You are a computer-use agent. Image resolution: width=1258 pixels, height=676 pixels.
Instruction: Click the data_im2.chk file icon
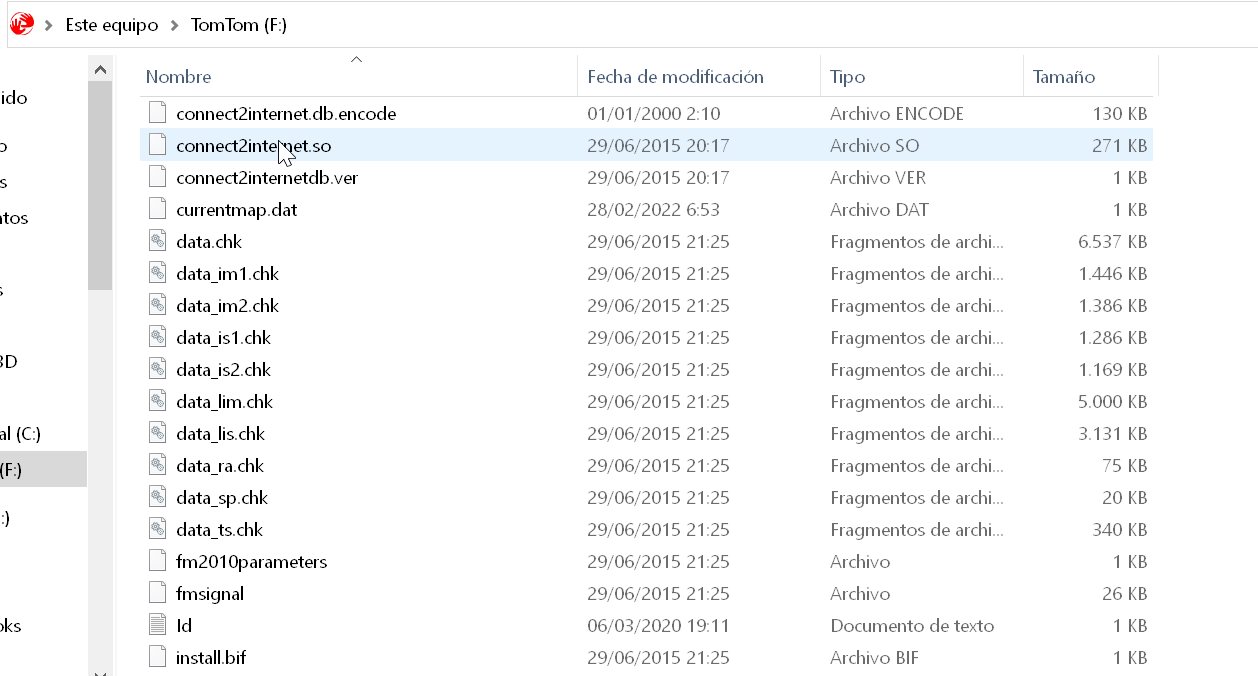(x=155, y=305)
